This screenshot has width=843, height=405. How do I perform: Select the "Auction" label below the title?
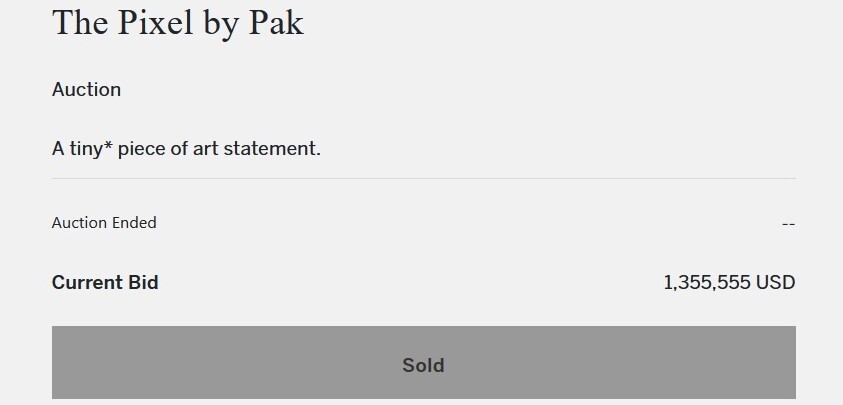click(86, 89)
